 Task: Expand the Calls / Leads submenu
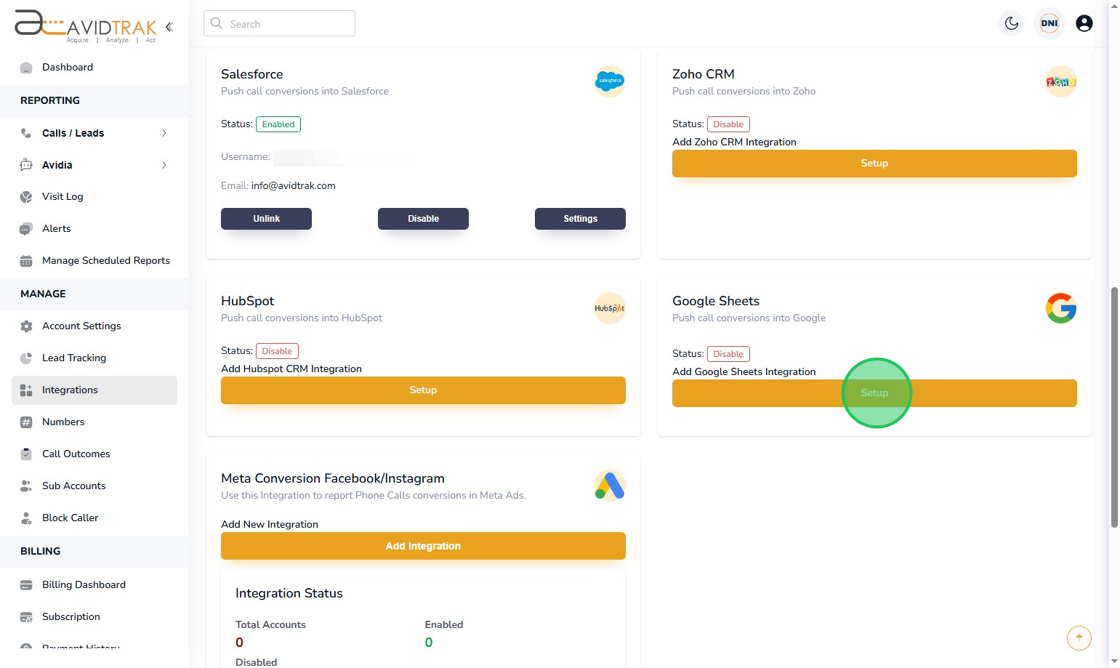[x=164, y=133]
